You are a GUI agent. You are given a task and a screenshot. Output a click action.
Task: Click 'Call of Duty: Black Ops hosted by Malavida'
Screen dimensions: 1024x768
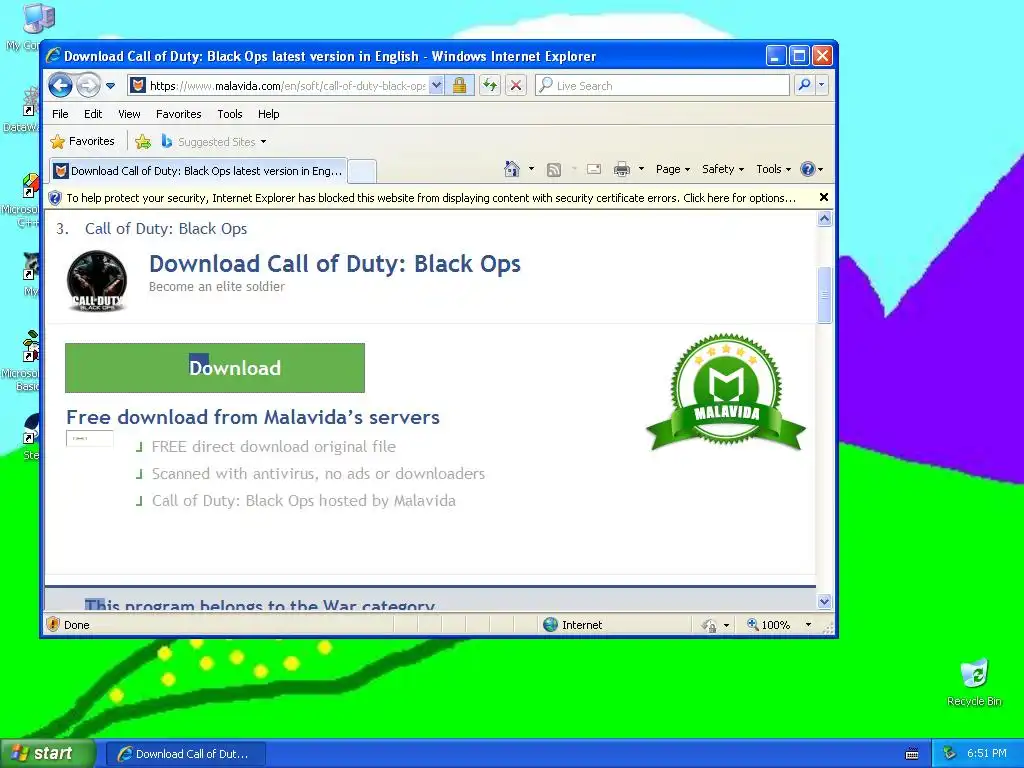coord(304,501)
